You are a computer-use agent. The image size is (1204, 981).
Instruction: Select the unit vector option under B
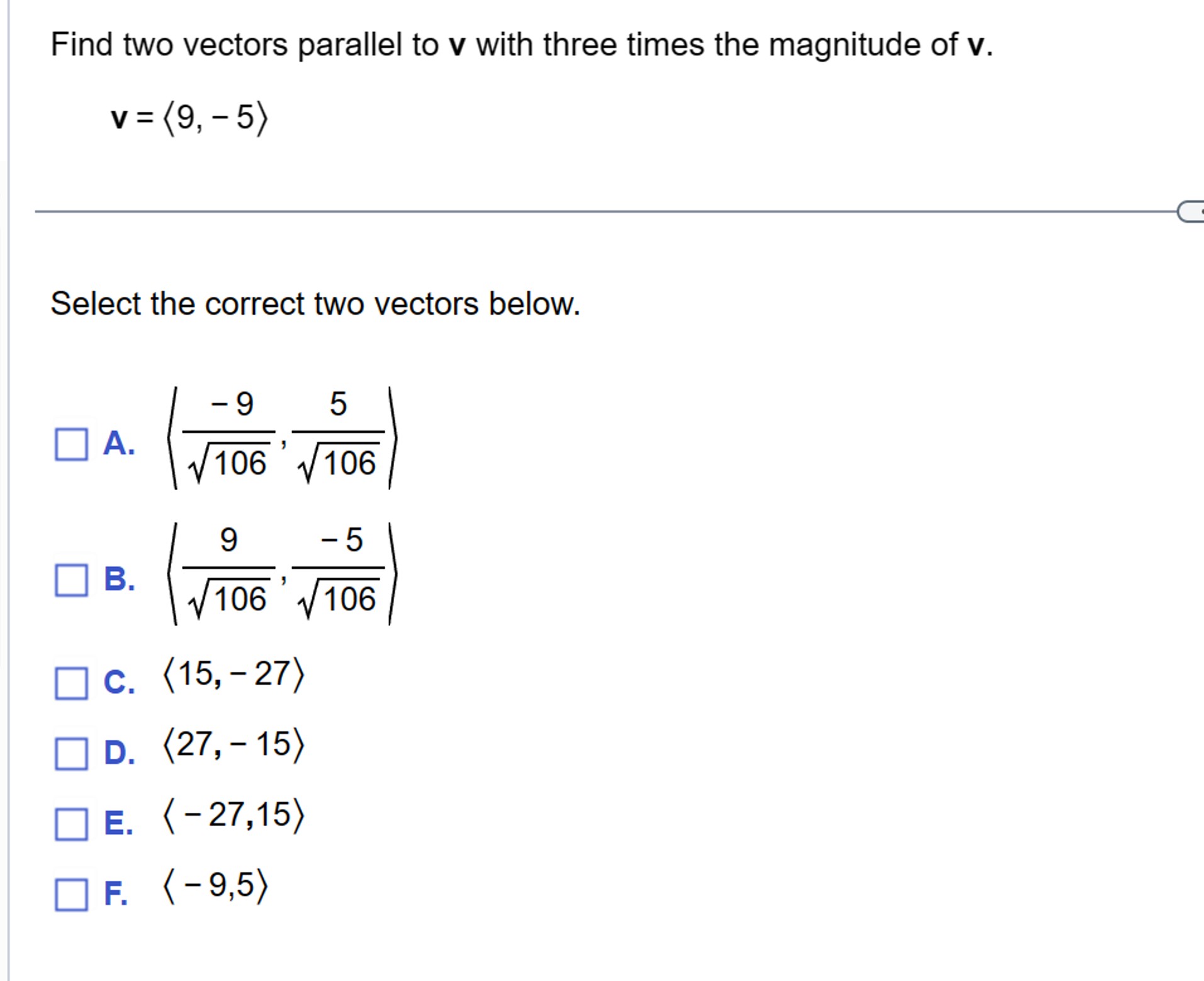pos(283,576)
